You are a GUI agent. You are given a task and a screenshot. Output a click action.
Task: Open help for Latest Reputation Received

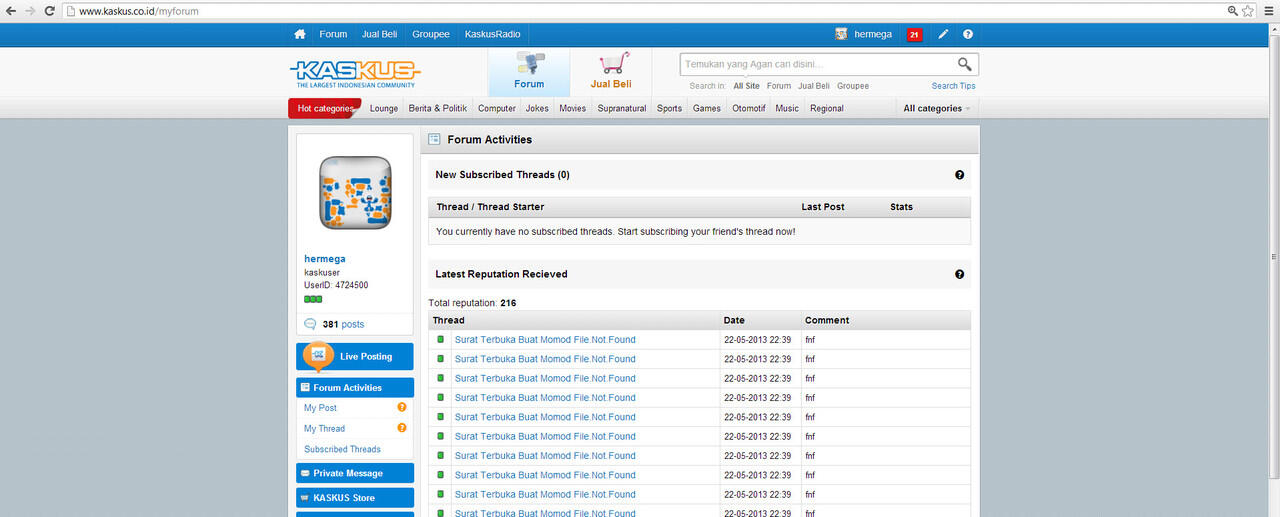tap(959, 274)
